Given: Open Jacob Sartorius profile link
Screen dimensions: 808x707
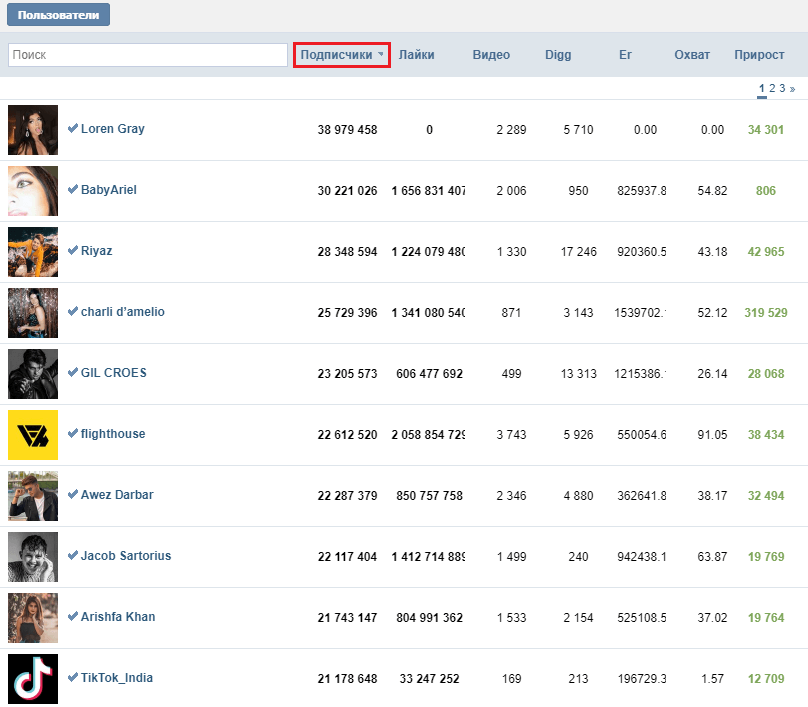Looking at the screenshot, I should click(126, 556).
